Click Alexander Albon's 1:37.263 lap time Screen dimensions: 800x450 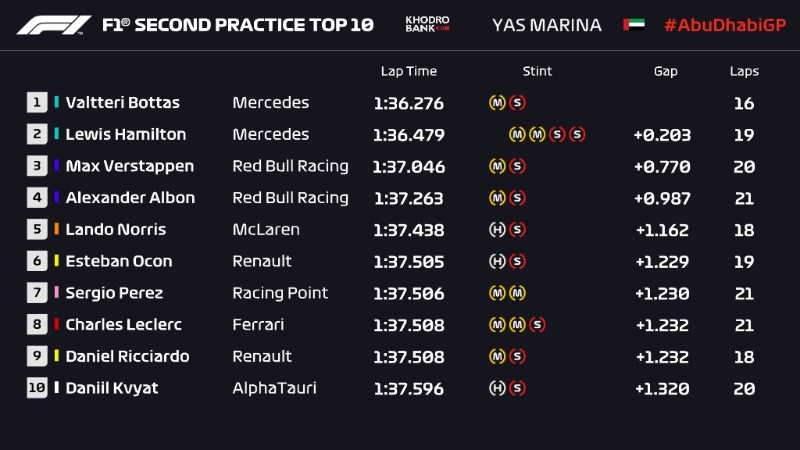point(408,198)
